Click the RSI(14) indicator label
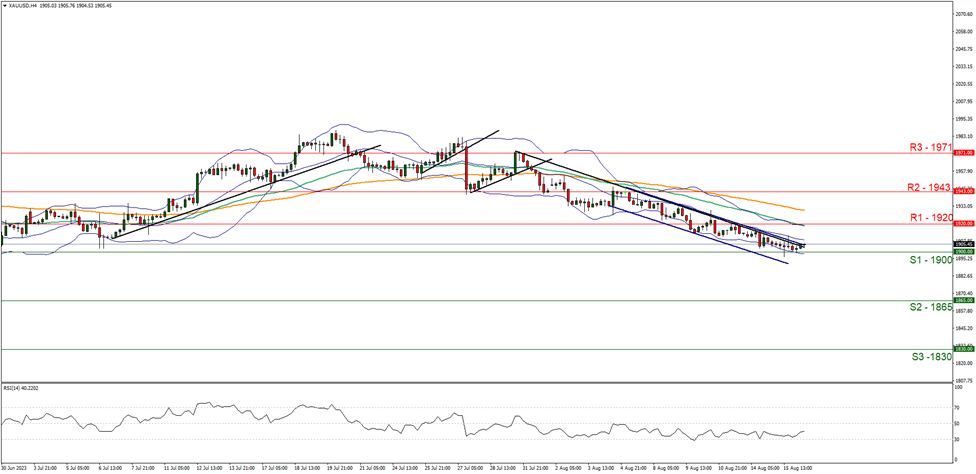The image size is (976, 474). (22, 387)
